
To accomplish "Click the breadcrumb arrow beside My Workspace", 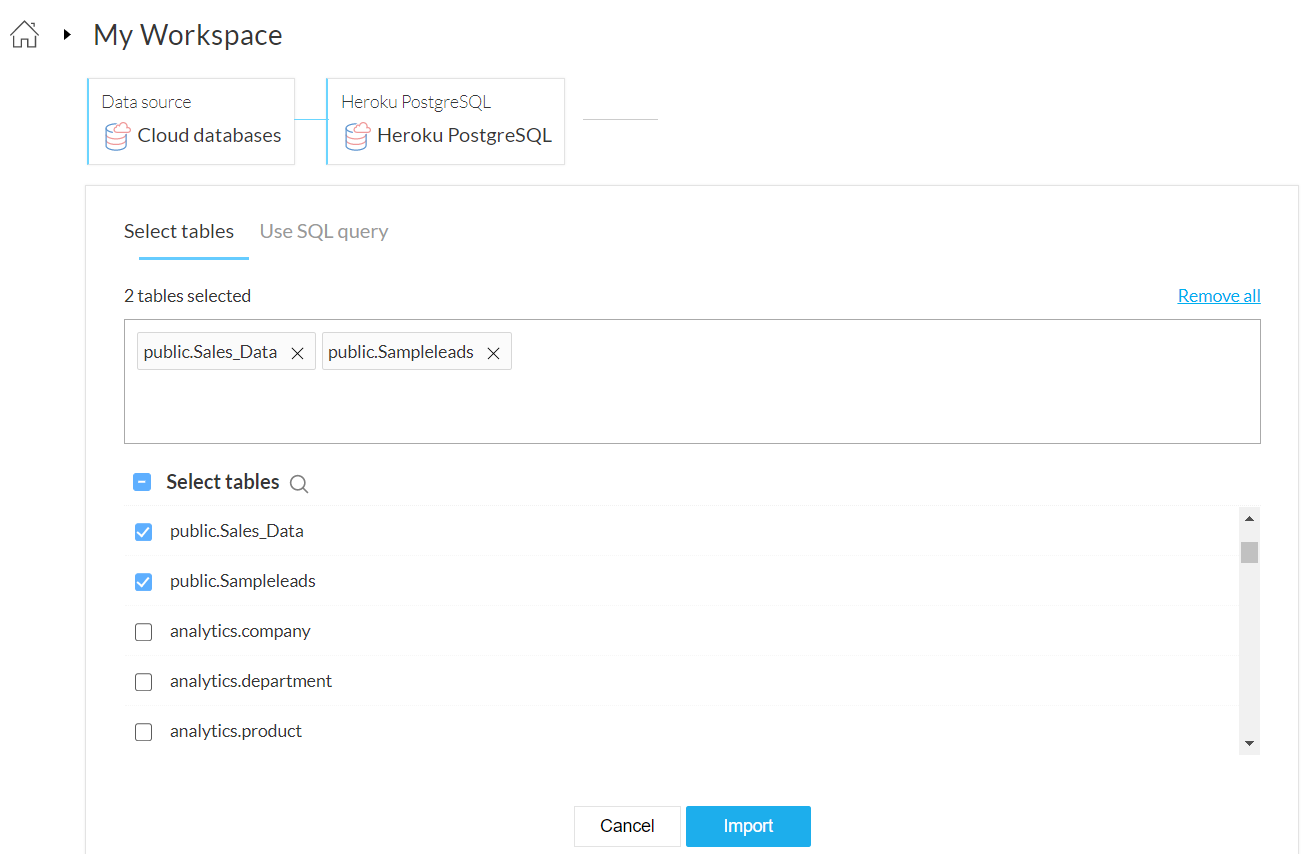I will pyautogui.click(x=67, y=35).
